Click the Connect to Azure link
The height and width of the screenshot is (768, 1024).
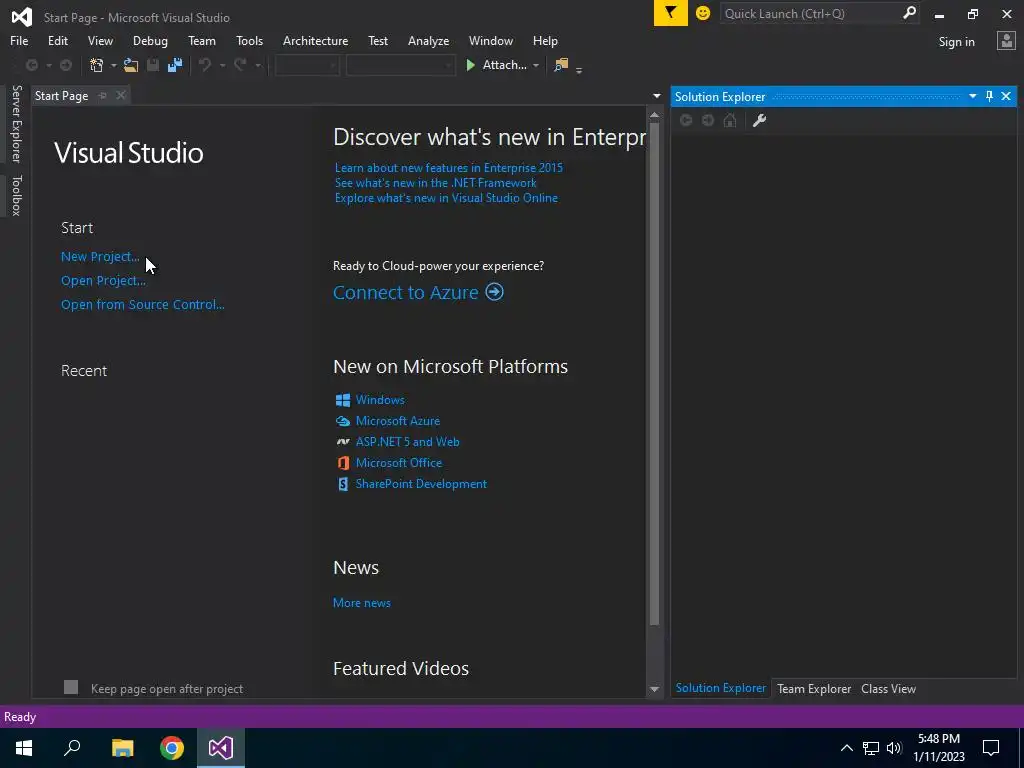click(x=406, y=292)
